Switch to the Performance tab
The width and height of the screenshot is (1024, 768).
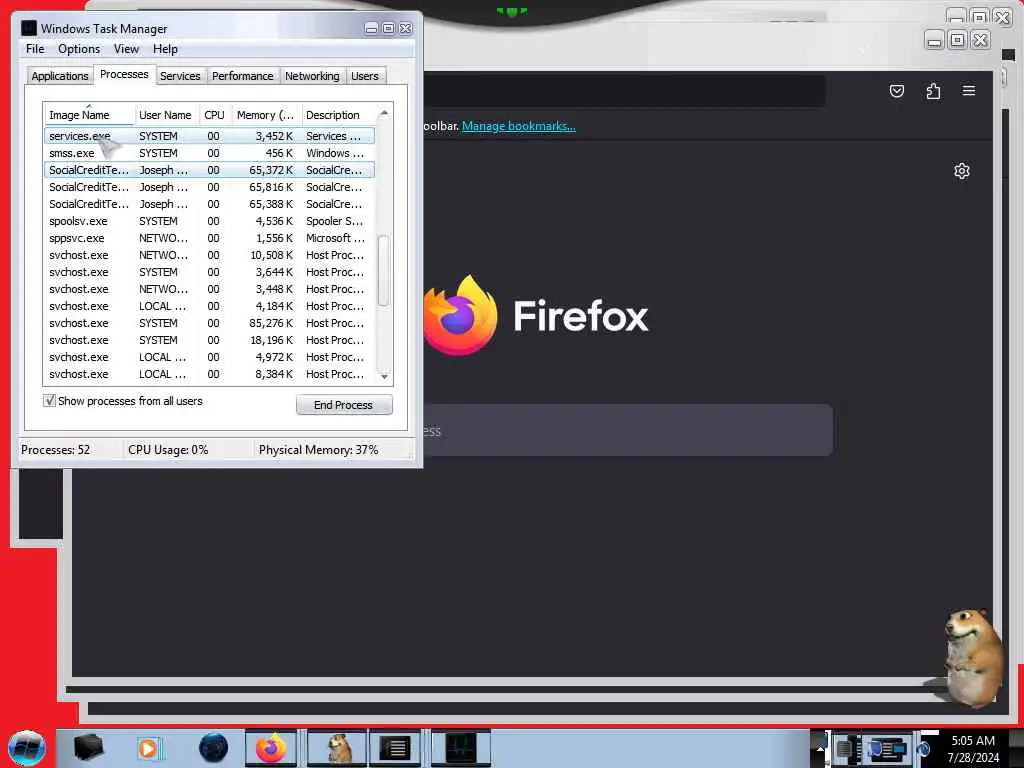(x=243, y=76)
